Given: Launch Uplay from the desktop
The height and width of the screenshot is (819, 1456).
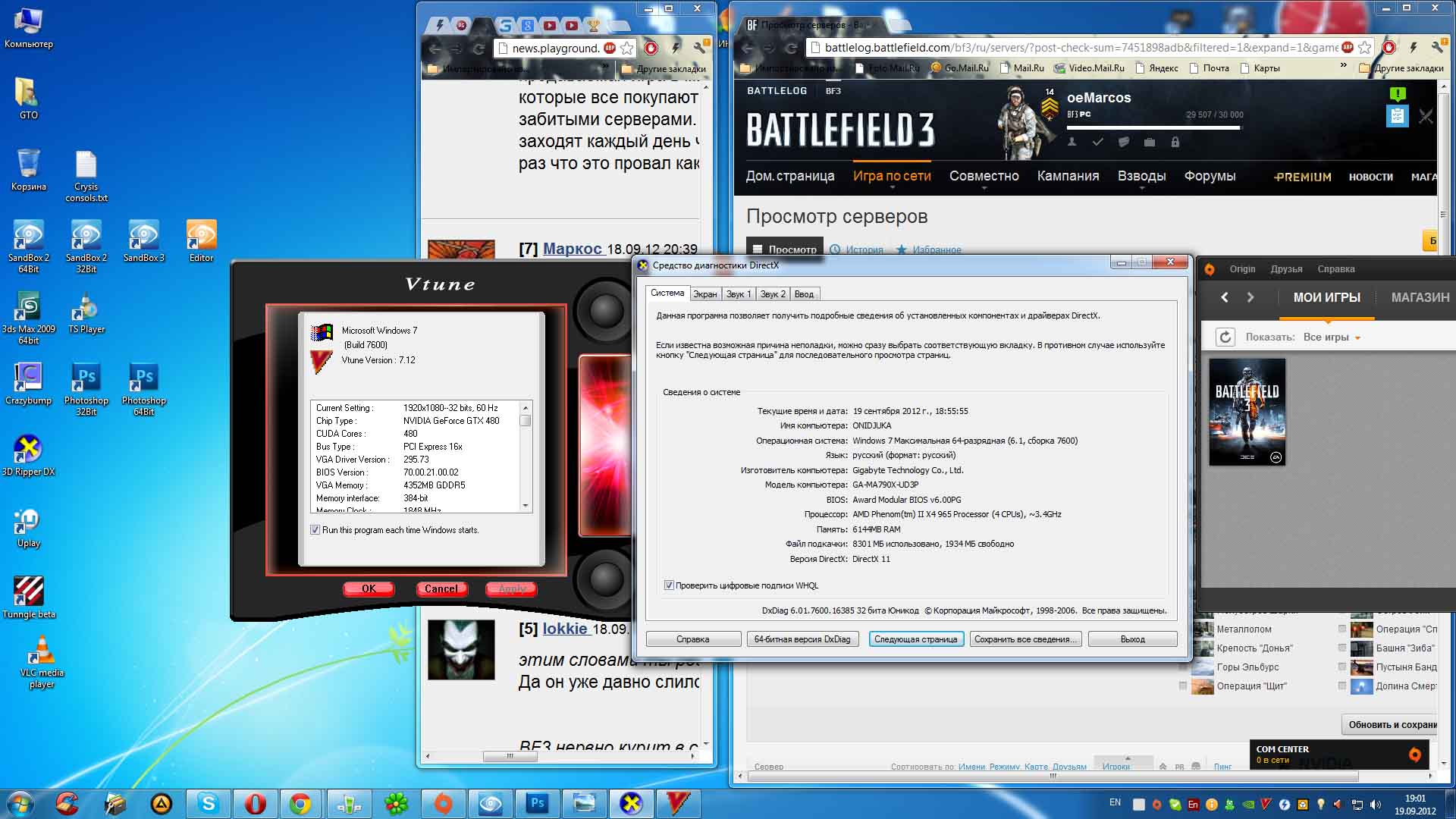Looking at the screenshot, I should coord(28,526).
